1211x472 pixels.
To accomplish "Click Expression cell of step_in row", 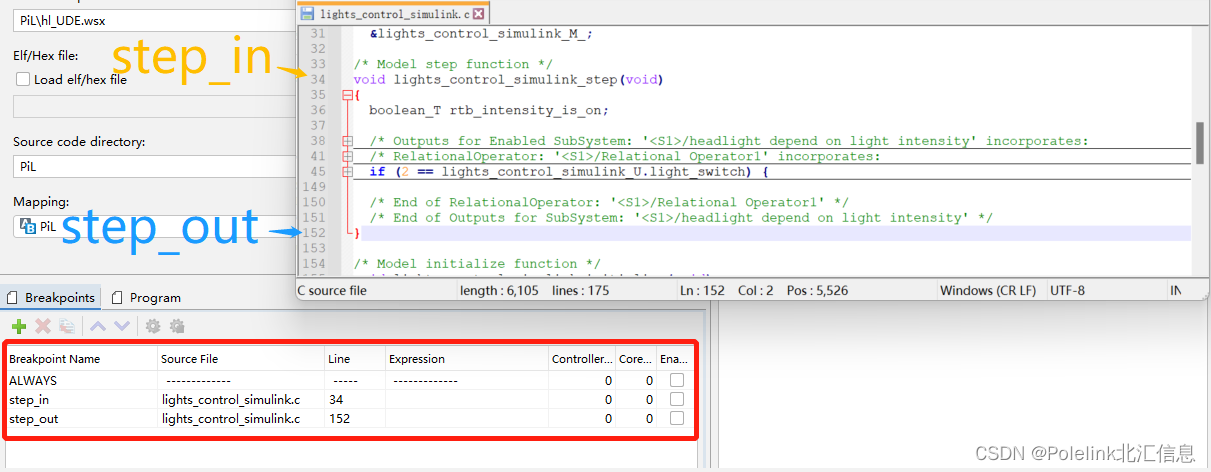I will [466, 399].
